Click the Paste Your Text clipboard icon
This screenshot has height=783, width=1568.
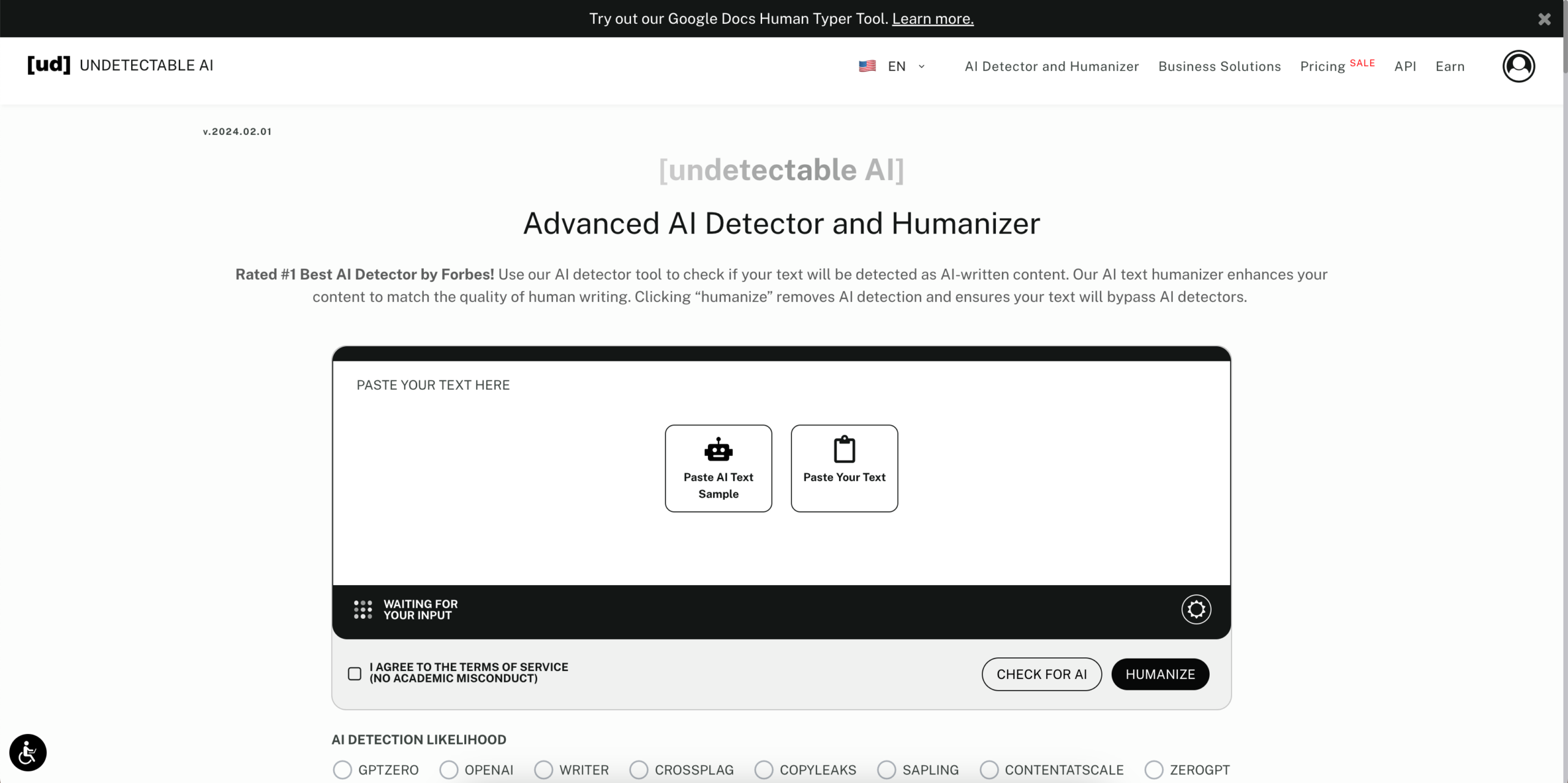[x=844, y=449]
